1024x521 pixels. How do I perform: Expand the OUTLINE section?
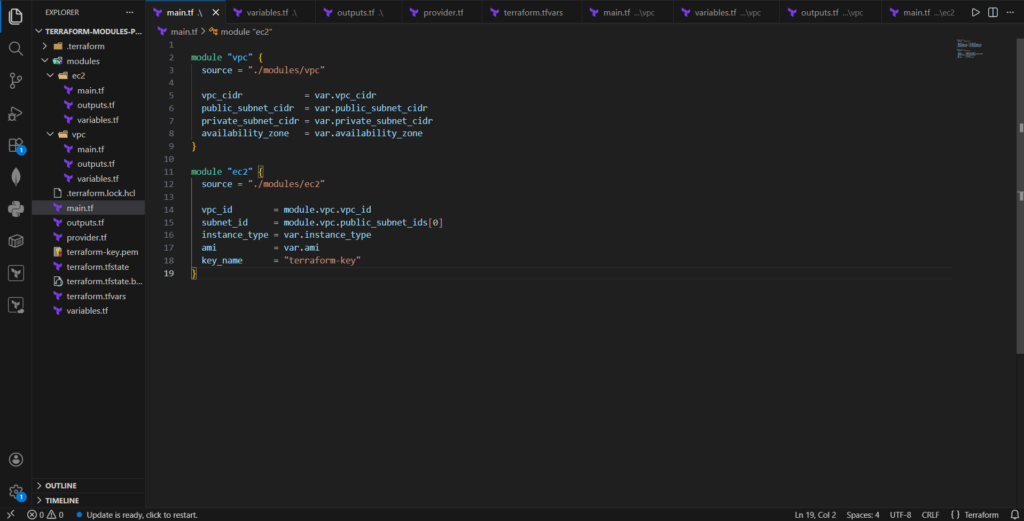pyautogui.click(x=60, y=485)
